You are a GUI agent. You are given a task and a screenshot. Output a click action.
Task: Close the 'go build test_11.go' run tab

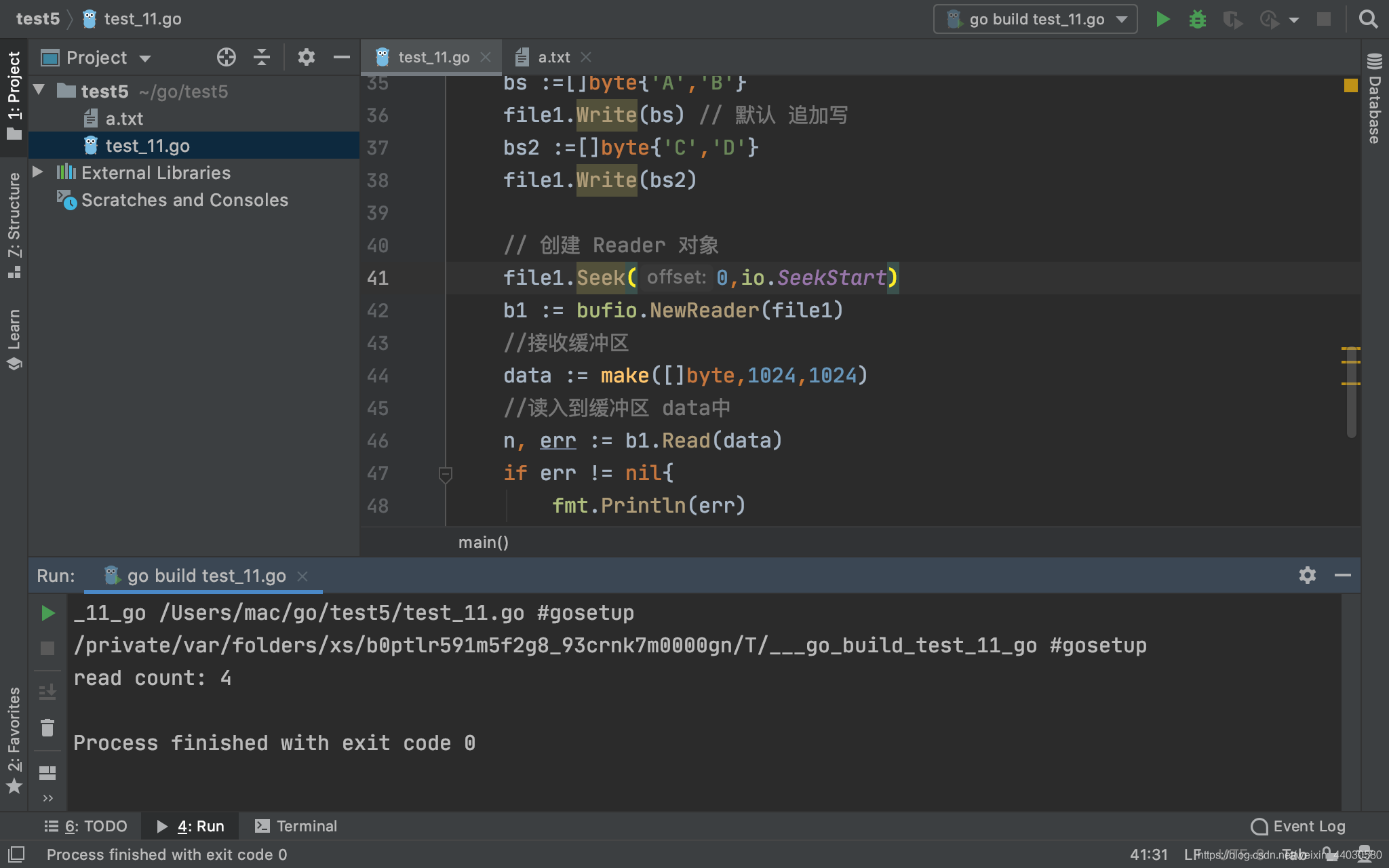(x=302, y=576)
